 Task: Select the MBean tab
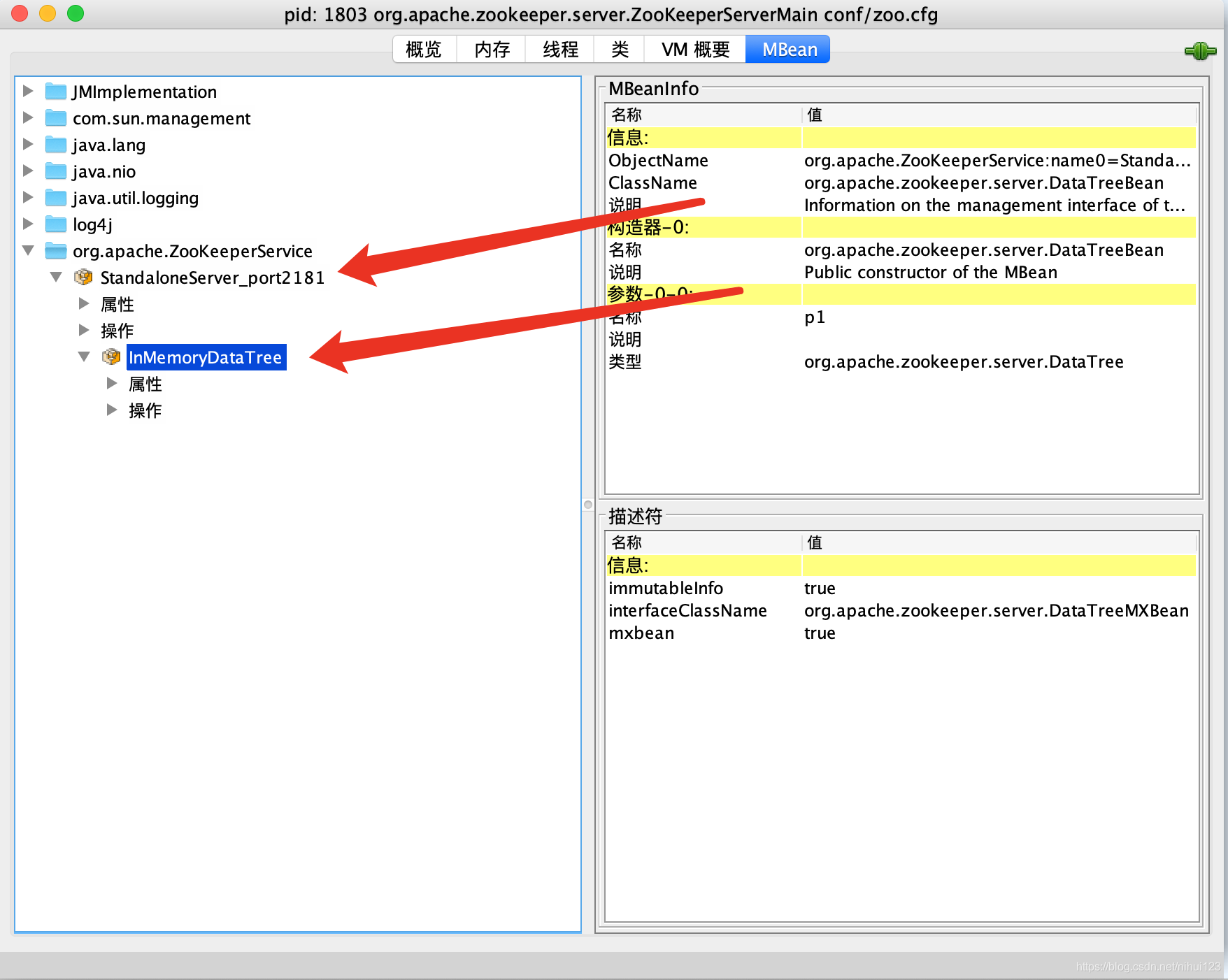tap(789, 50)
